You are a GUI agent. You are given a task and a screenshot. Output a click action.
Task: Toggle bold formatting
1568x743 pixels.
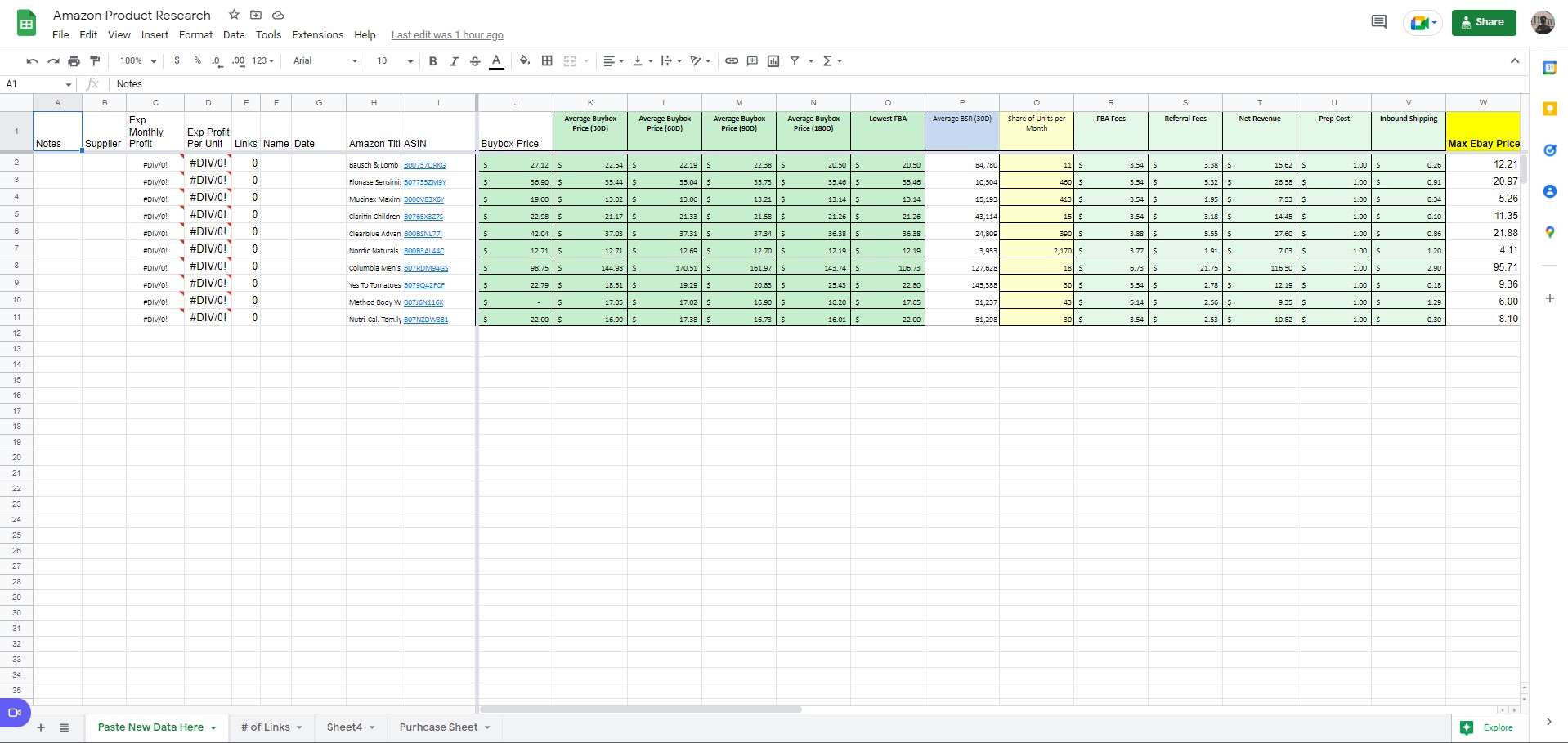point(432,60)
